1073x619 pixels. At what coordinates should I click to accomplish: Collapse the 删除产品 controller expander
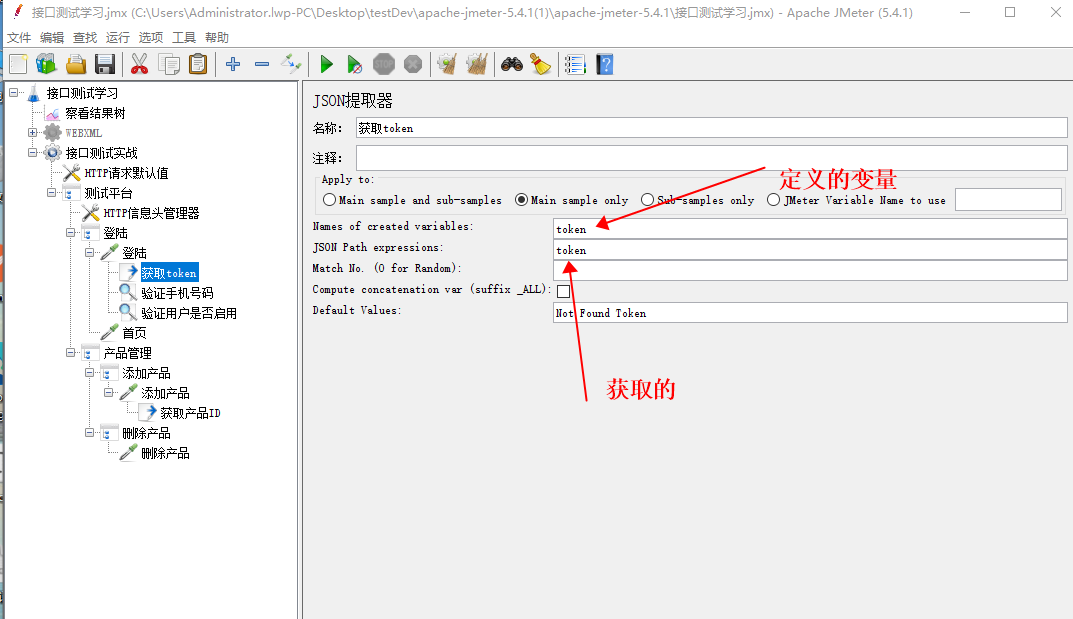tap(90, 433)
